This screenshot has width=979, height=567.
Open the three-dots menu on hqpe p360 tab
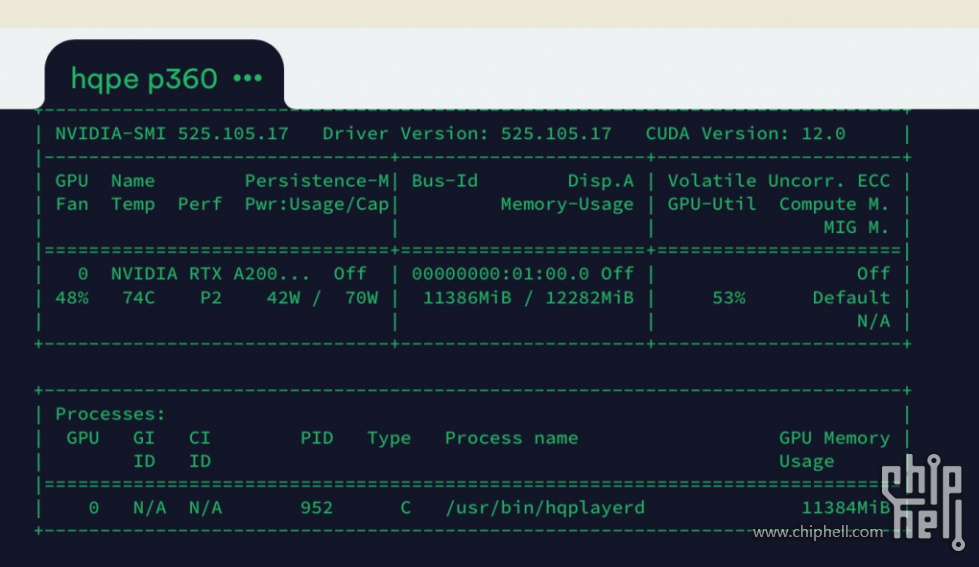(x=248, y=78)
